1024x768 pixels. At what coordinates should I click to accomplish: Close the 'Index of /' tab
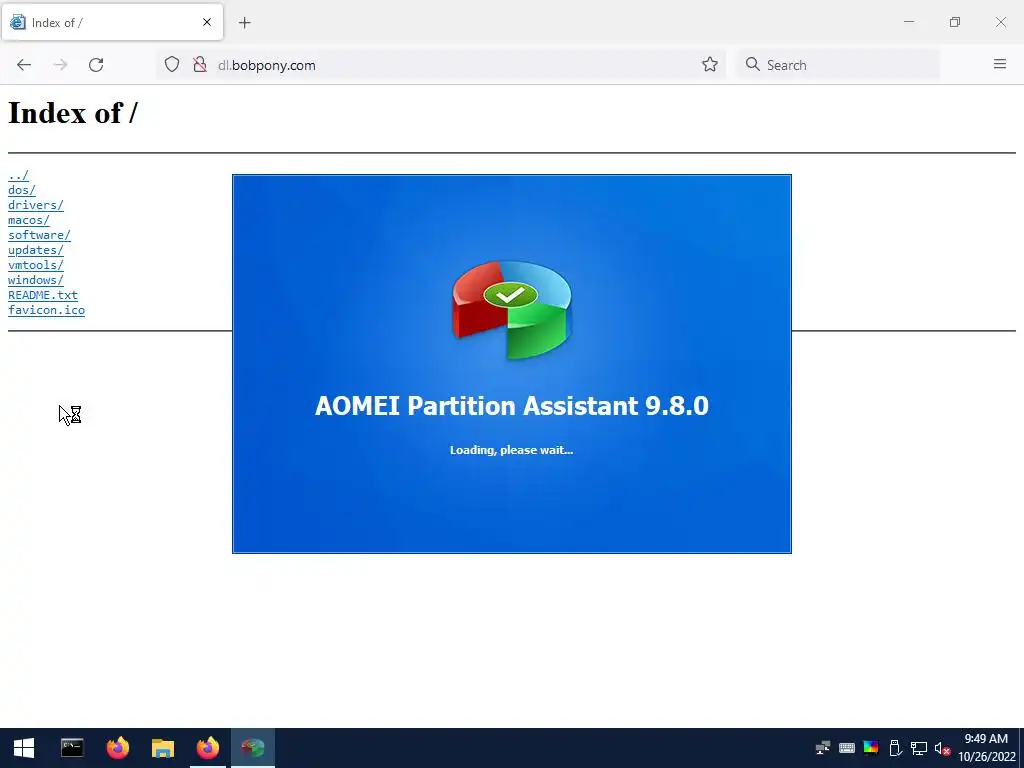click(x=207, y=22)
